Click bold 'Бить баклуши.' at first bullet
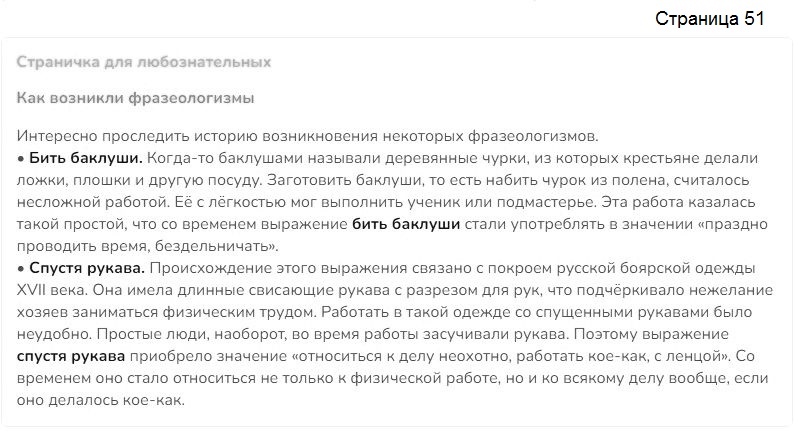This screenshot has width=794, height=431. pos(86,158)
